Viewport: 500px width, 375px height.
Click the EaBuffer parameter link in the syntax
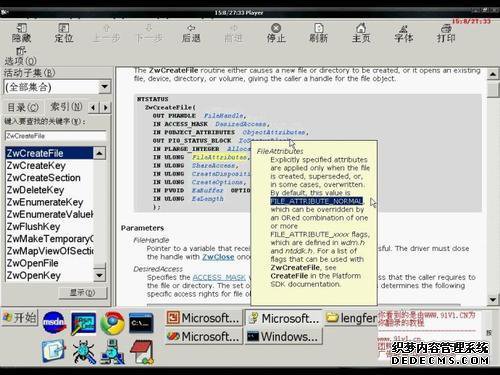click(x=207, y=190)
